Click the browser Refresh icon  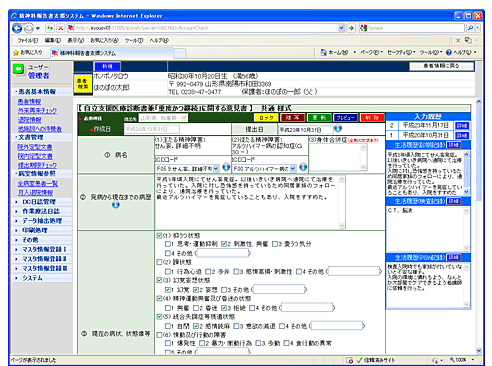pyautogui.click(x=50, y=28)
